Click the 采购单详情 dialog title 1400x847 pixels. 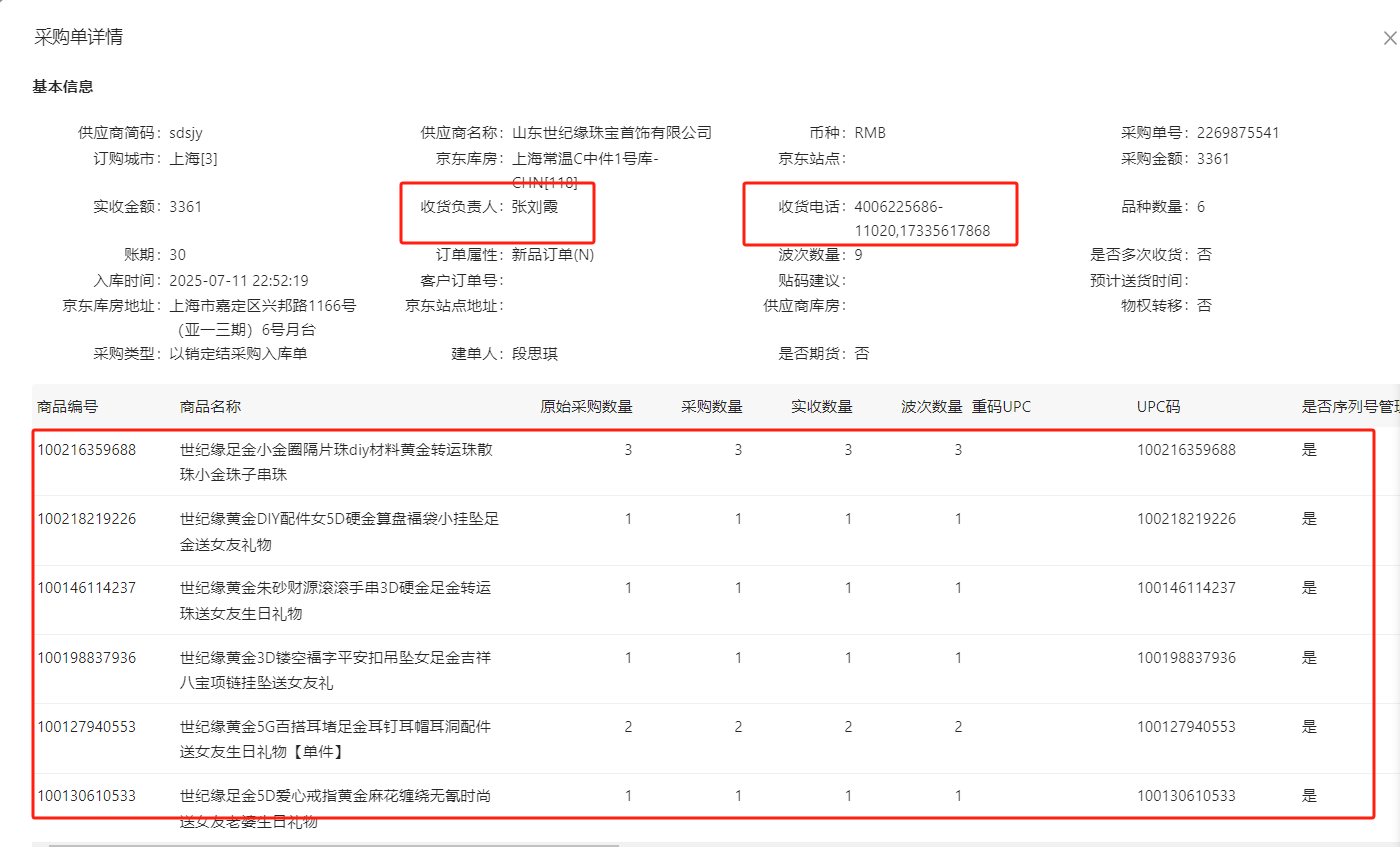[79, 38]
